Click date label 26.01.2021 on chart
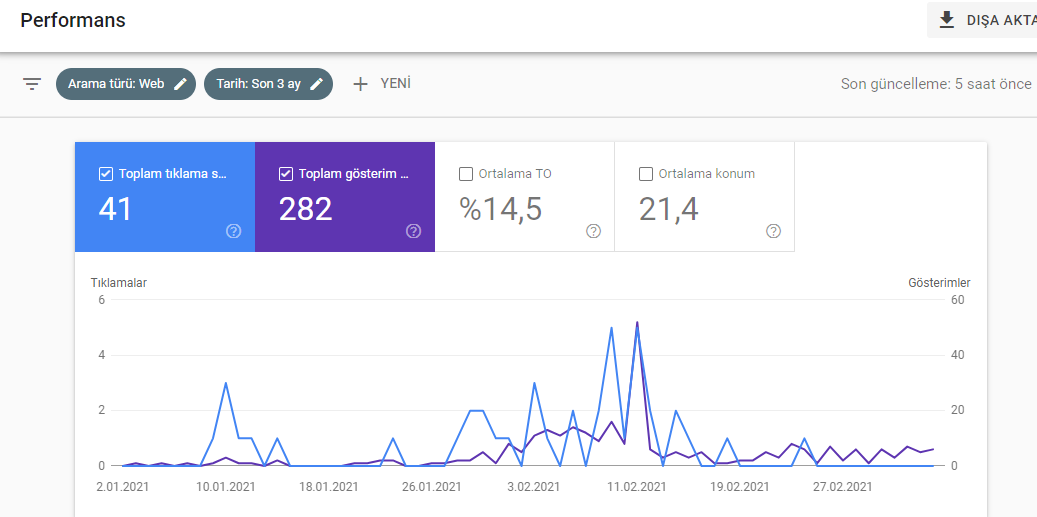Screen dimensions: 1037x517 pos(432,487)
